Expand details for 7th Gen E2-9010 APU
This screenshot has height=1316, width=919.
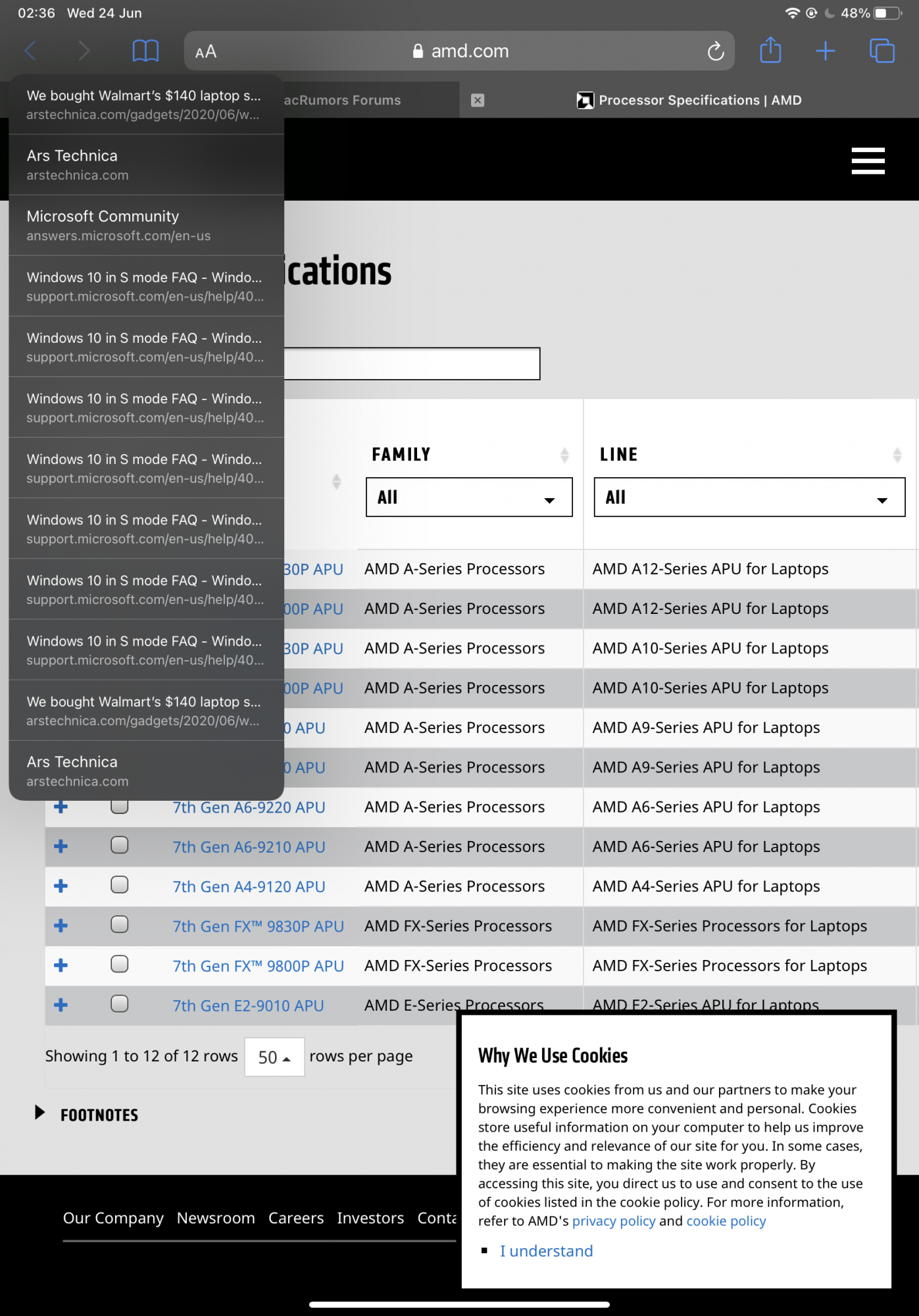pos(61,1005)
